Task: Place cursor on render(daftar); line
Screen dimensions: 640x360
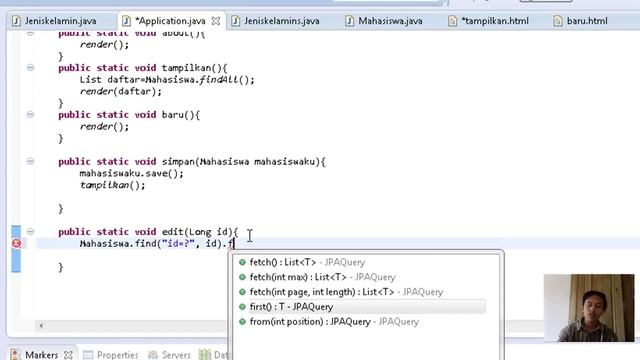Action: tap(120, 91)
